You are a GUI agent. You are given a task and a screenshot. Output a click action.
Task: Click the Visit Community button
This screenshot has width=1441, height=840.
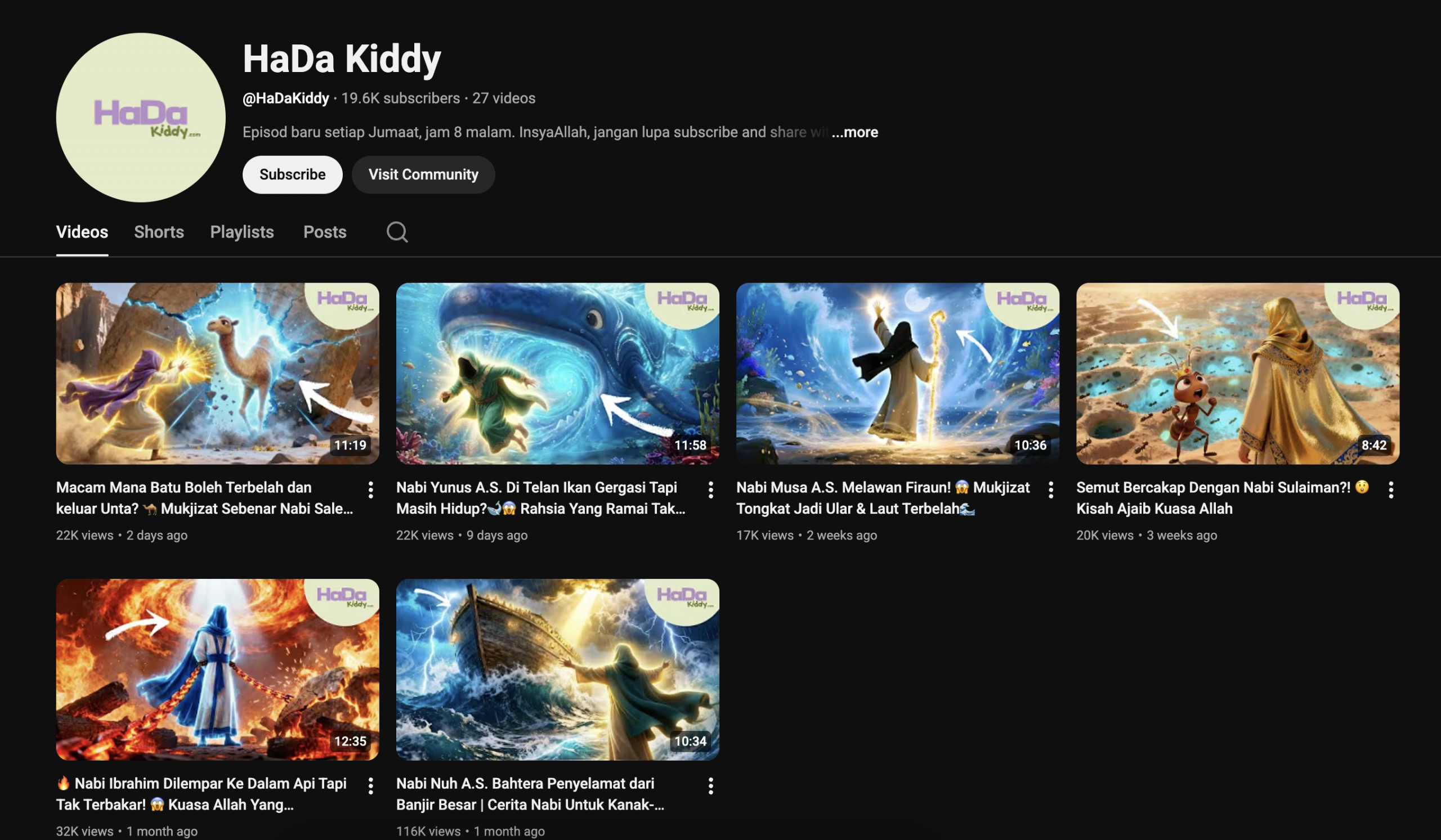point(423,174)
